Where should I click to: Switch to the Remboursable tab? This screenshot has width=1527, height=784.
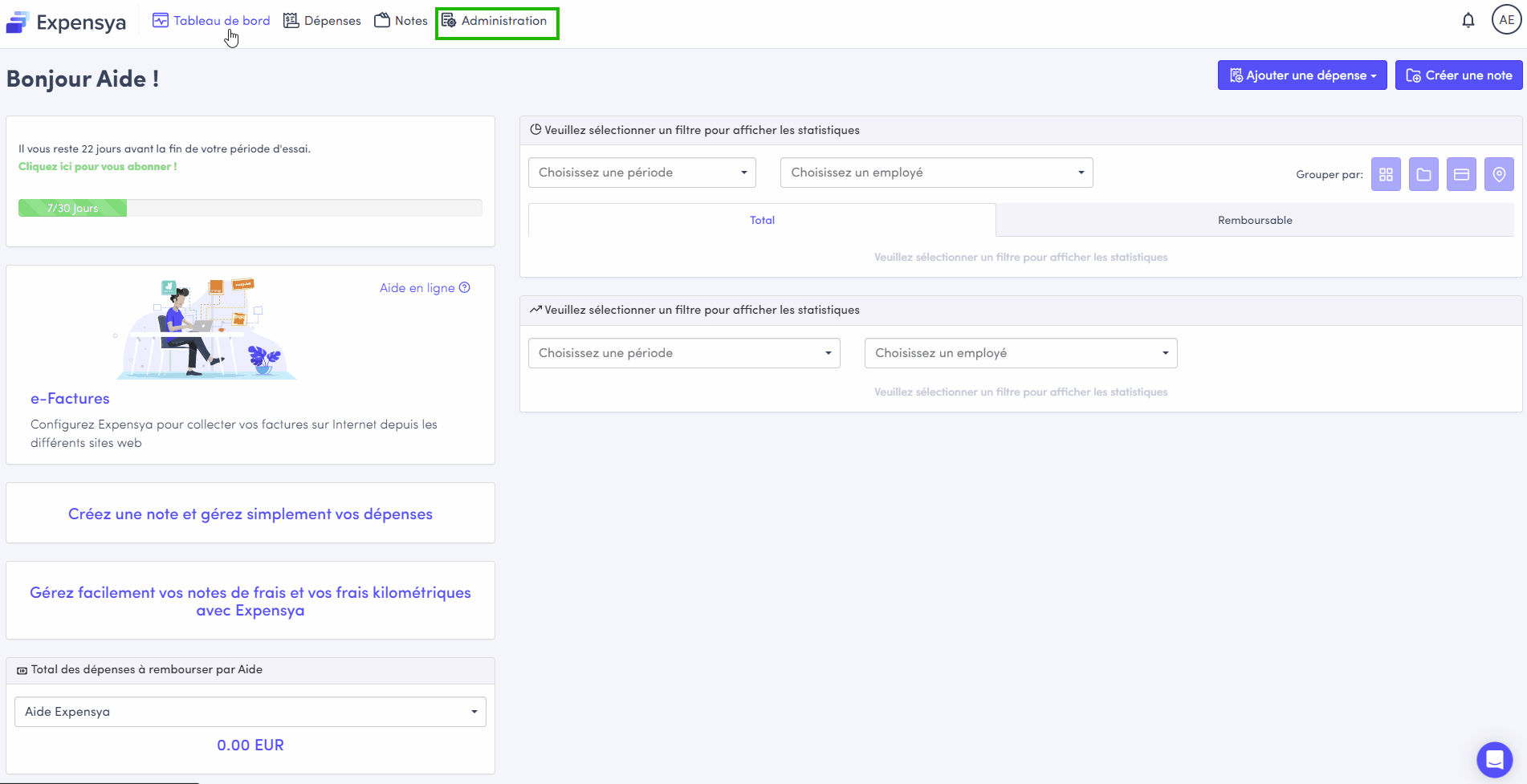coord(1254,220)
